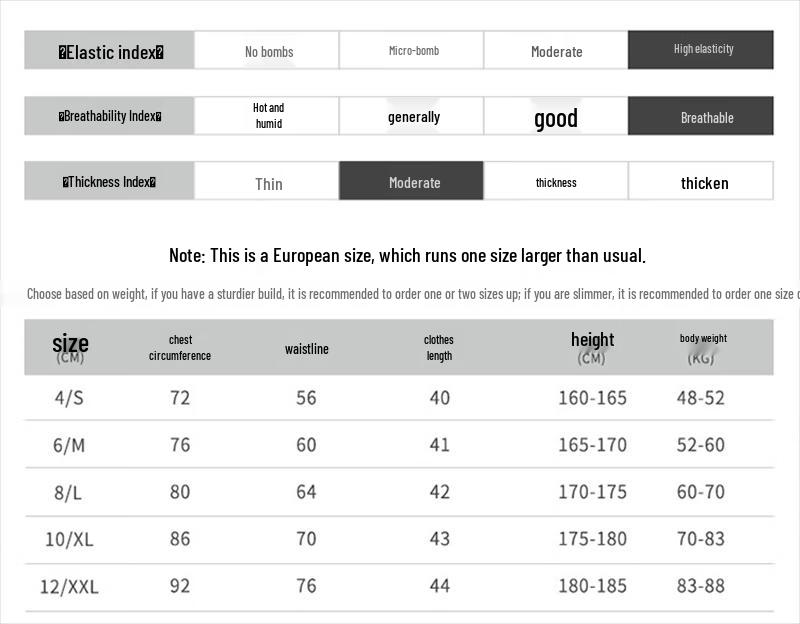Click the 10/XL size row label
The image size is (800, 624).
click(x=69, y=539)
